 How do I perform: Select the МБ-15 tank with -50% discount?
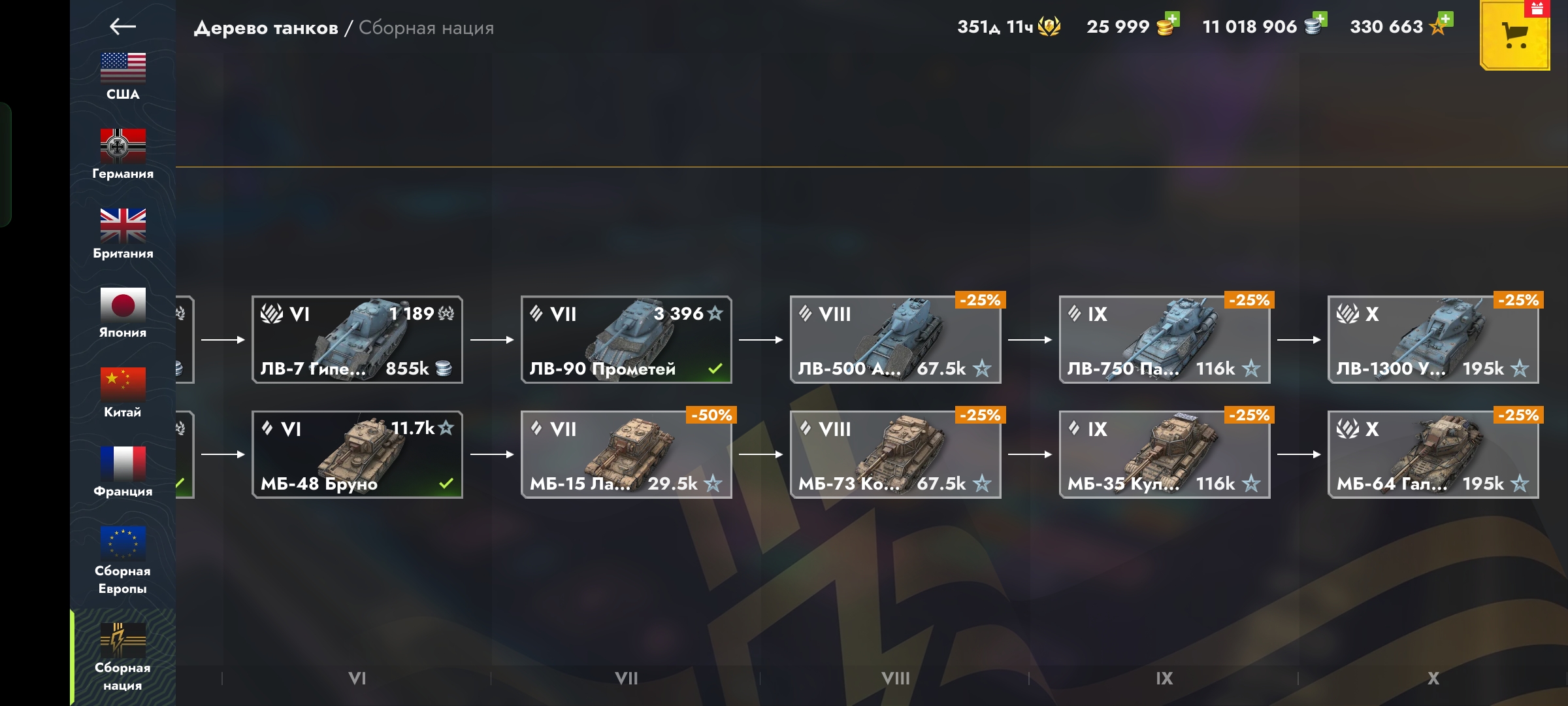pyautogui.click(x=627, y=454)
